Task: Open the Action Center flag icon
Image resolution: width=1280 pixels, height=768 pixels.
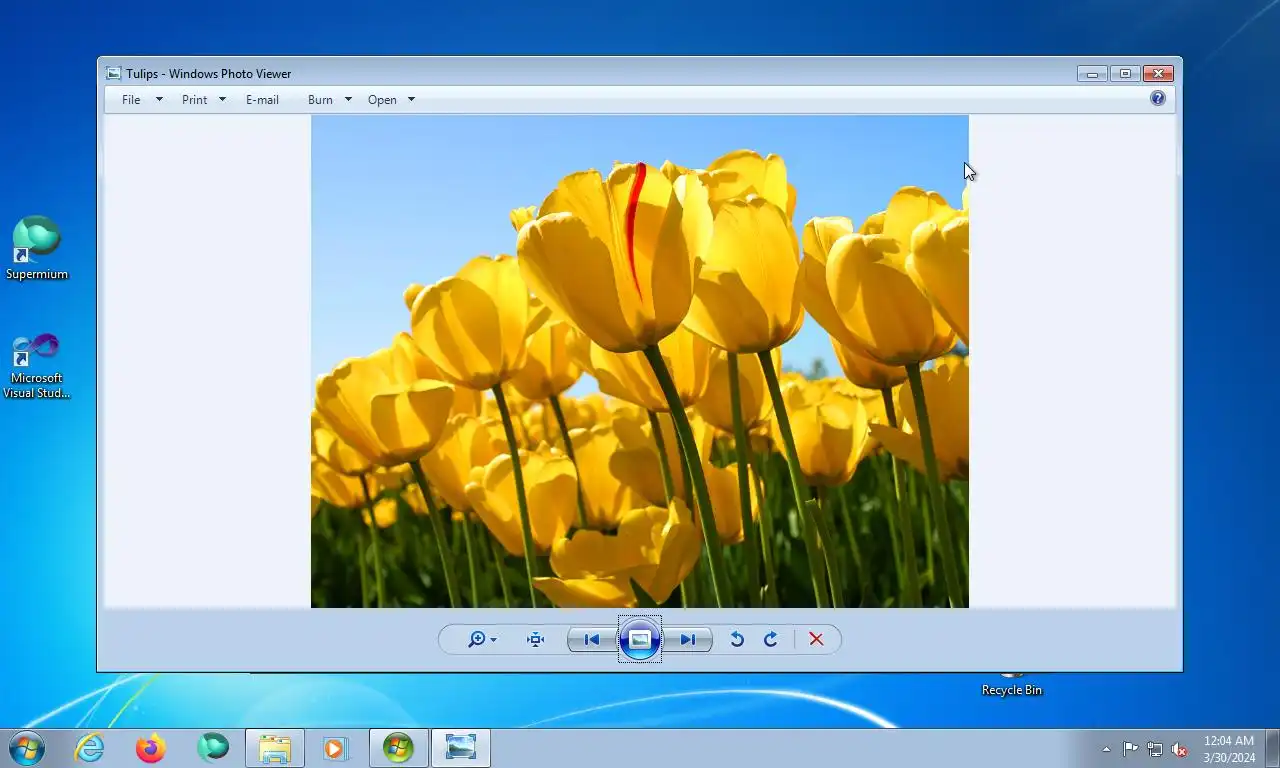Action: [1130, 749]
